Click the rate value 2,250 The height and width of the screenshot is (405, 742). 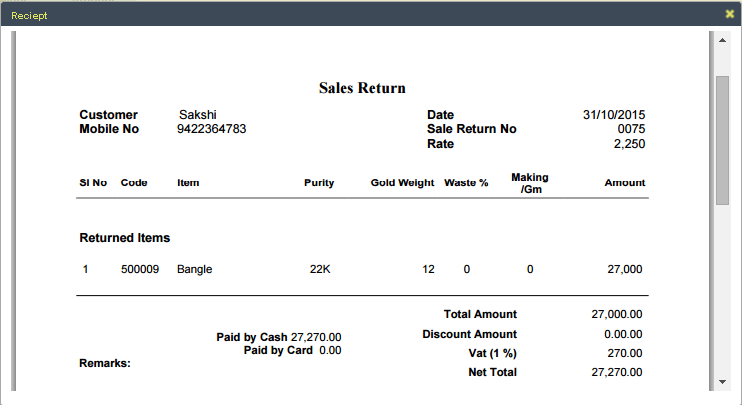coord(629,144)
